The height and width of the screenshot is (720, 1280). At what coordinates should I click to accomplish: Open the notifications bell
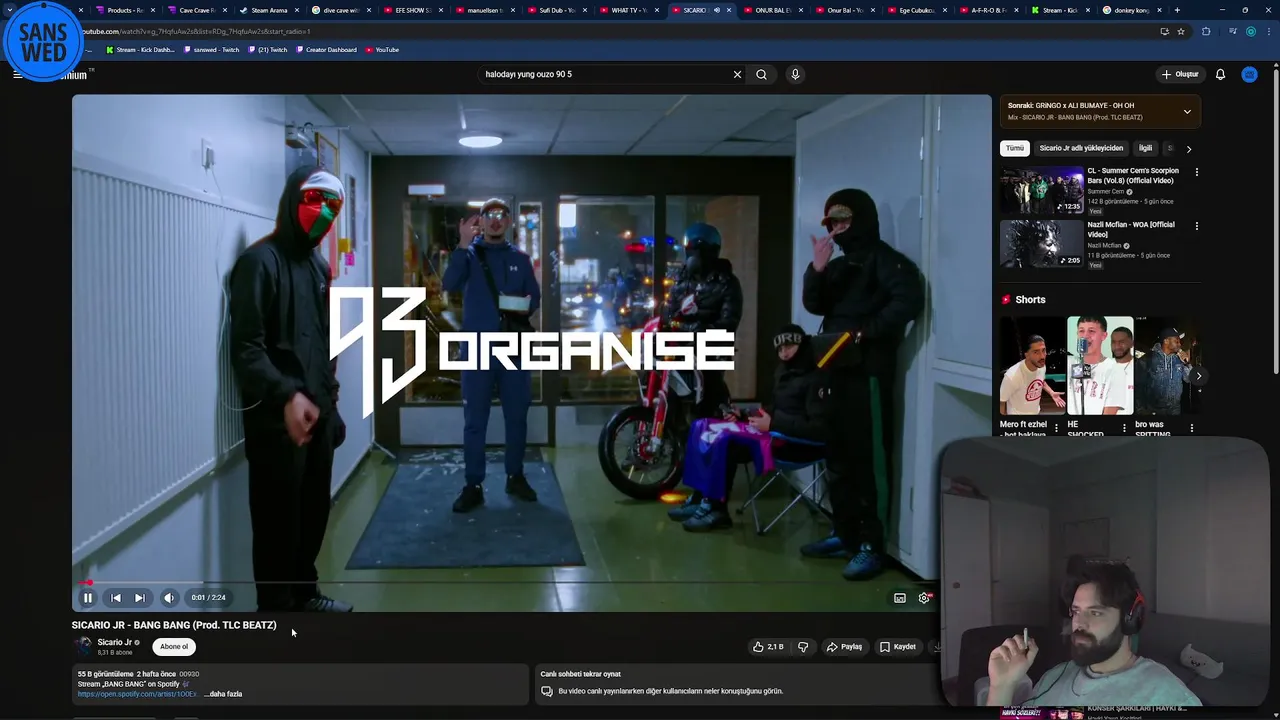[1220, 74]
